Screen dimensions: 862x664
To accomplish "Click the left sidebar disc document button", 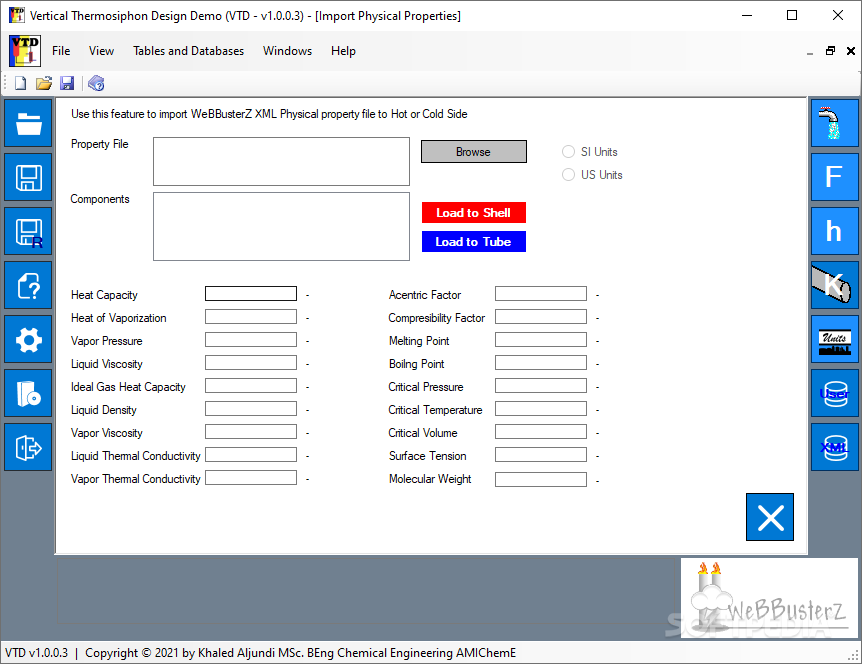I will pyautogui.click(x=29, y=394).
